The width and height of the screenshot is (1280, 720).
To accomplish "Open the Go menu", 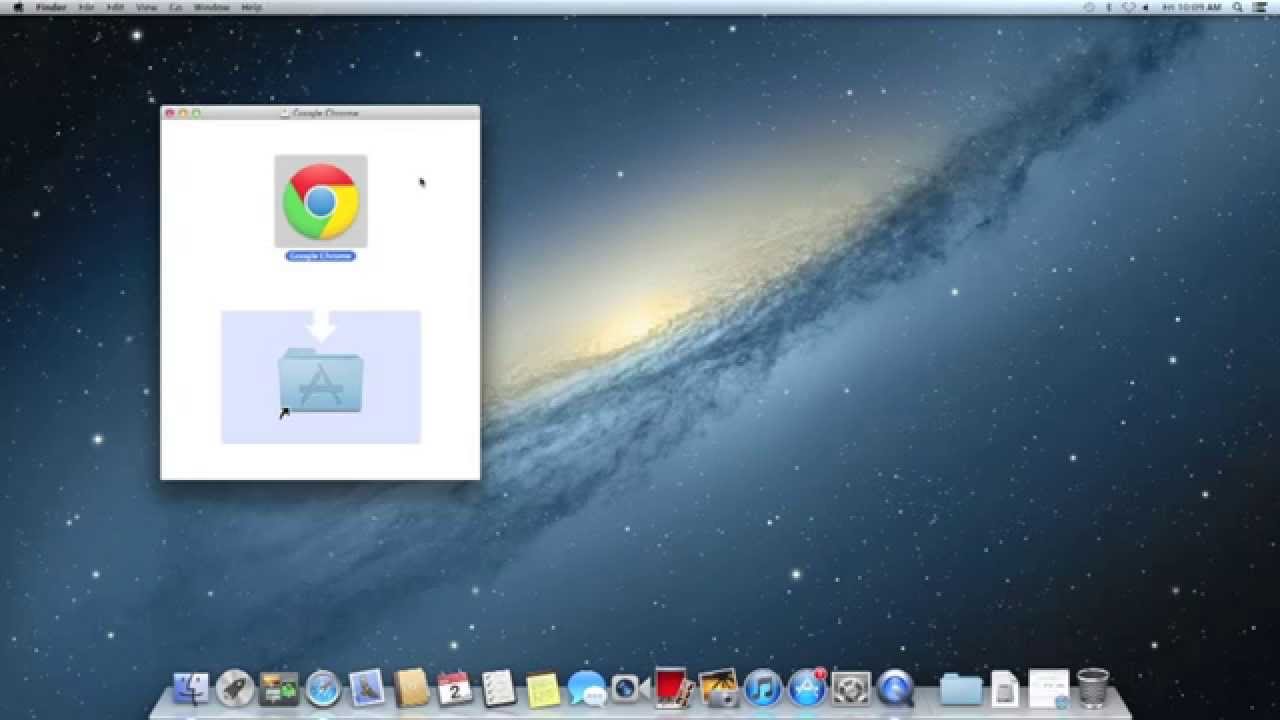I will point(175,7).
